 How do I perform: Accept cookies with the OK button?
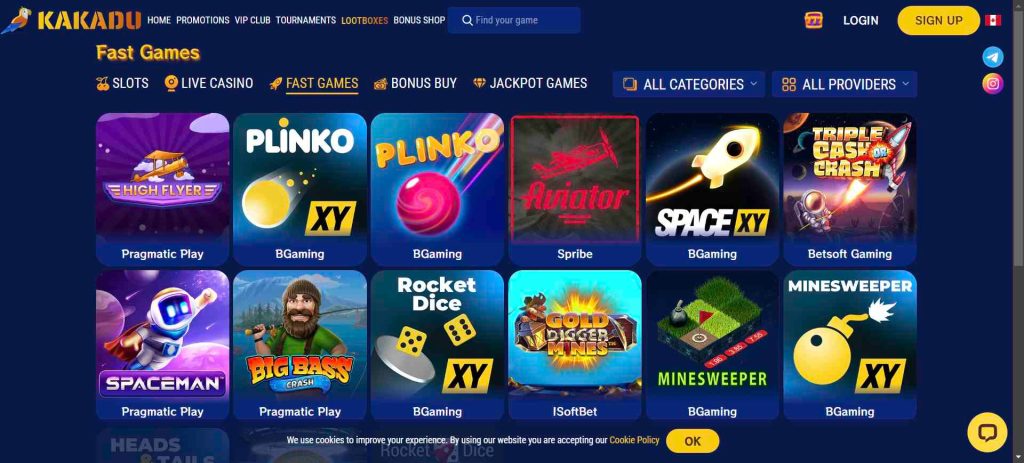692,441
